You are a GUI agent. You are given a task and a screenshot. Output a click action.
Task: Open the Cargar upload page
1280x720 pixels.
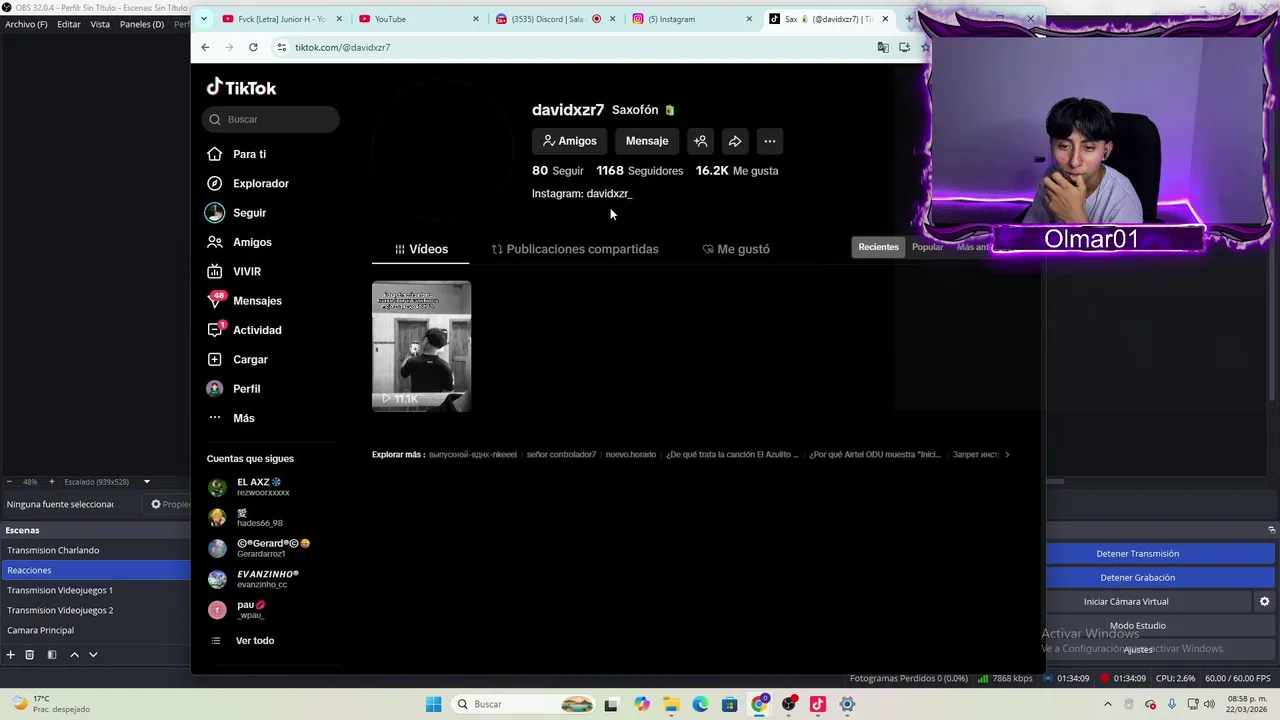[x=250, y=359]
